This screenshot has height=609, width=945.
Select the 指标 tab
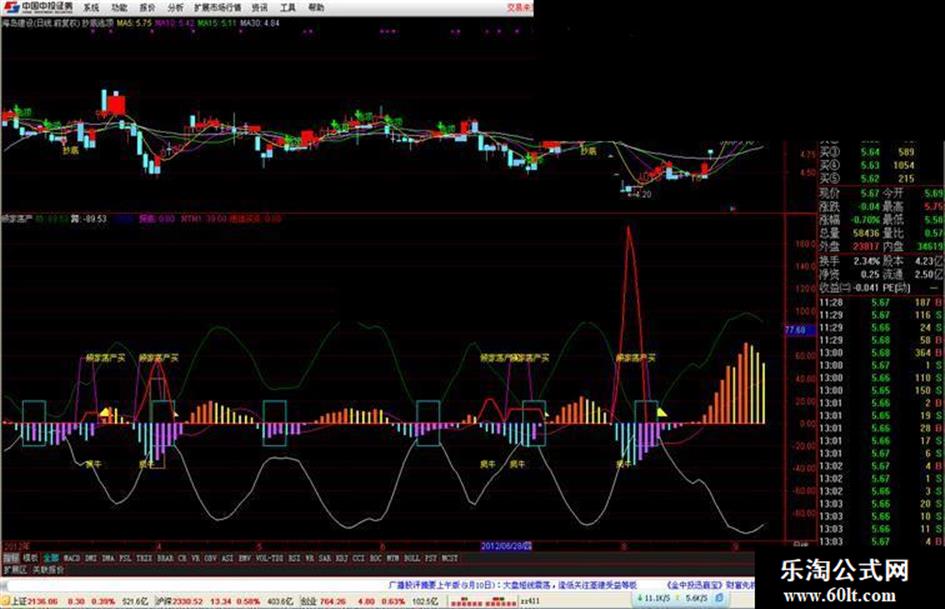tap(11, 558)
